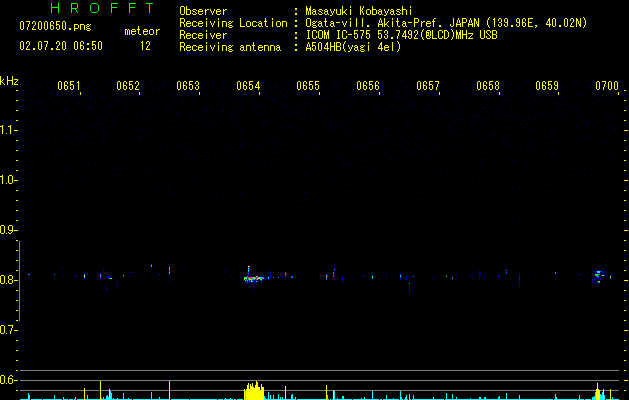This screenshot has width=629, height=400.
Task: Click the 0655 time marker
Action: click(x=308, y=86)
